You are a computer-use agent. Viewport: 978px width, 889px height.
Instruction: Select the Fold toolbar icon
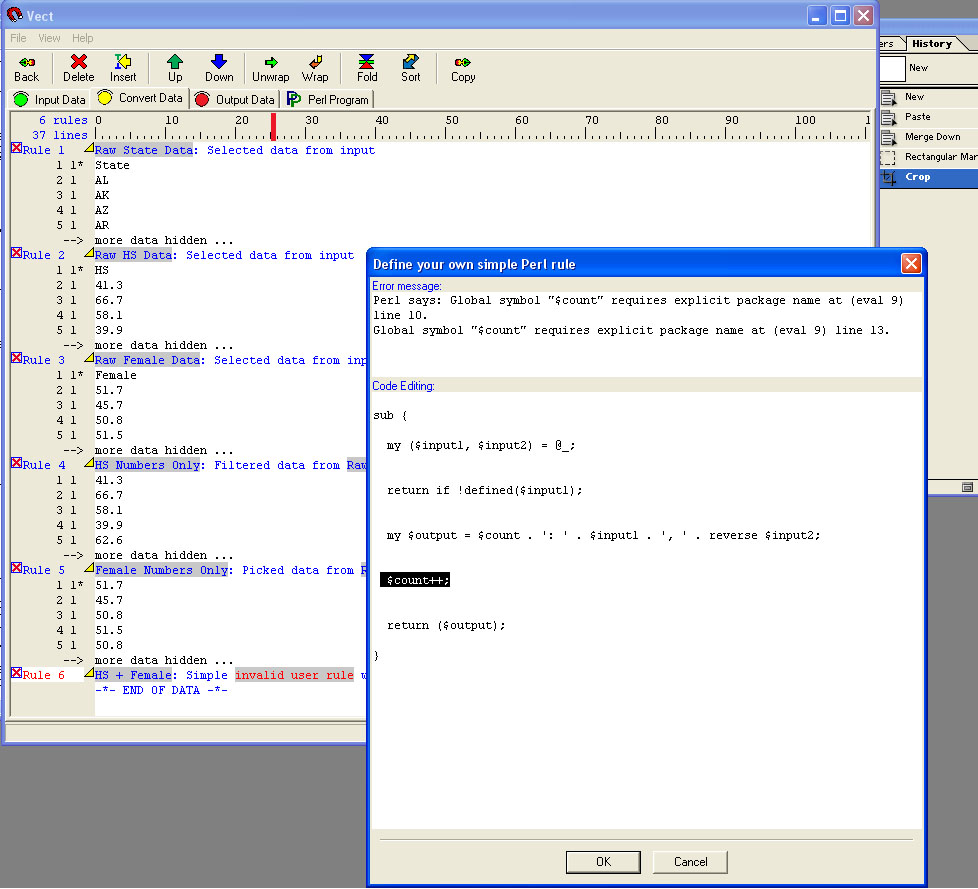click(x=367, y=62)
